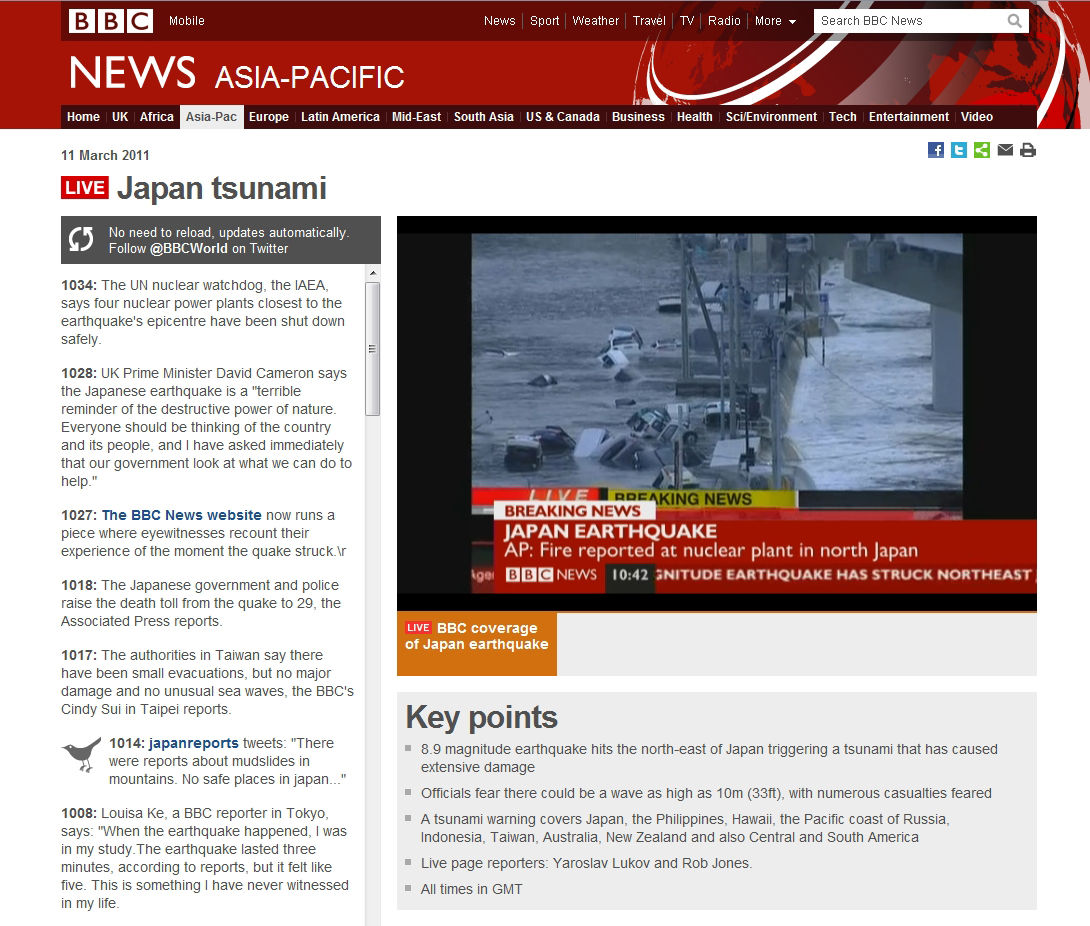Open the green share icon

[x=982, y=150]
